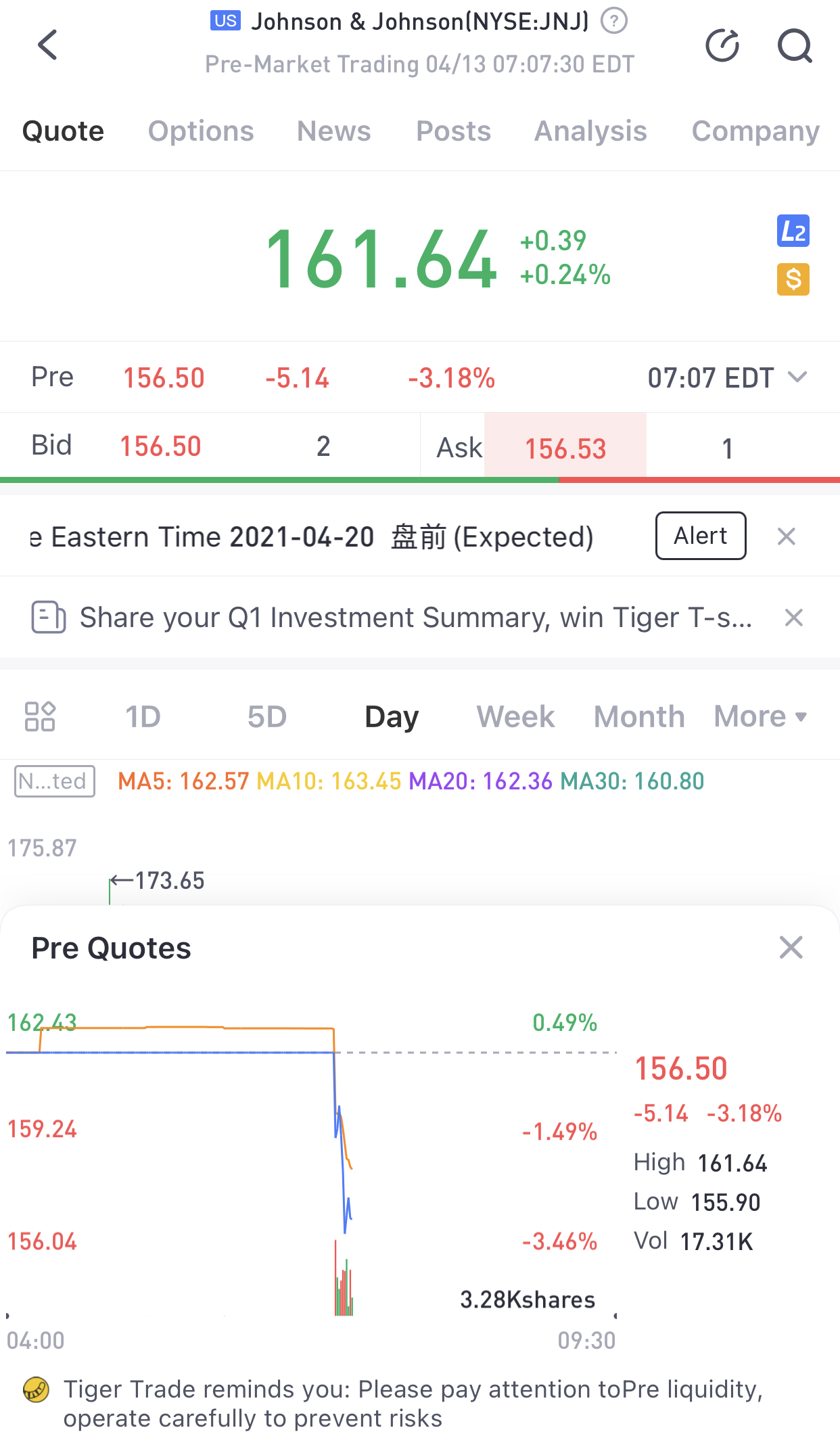Click the help question mark icon
The height and width of the screenshot is (1453, 840).
(x=614, y=21)
